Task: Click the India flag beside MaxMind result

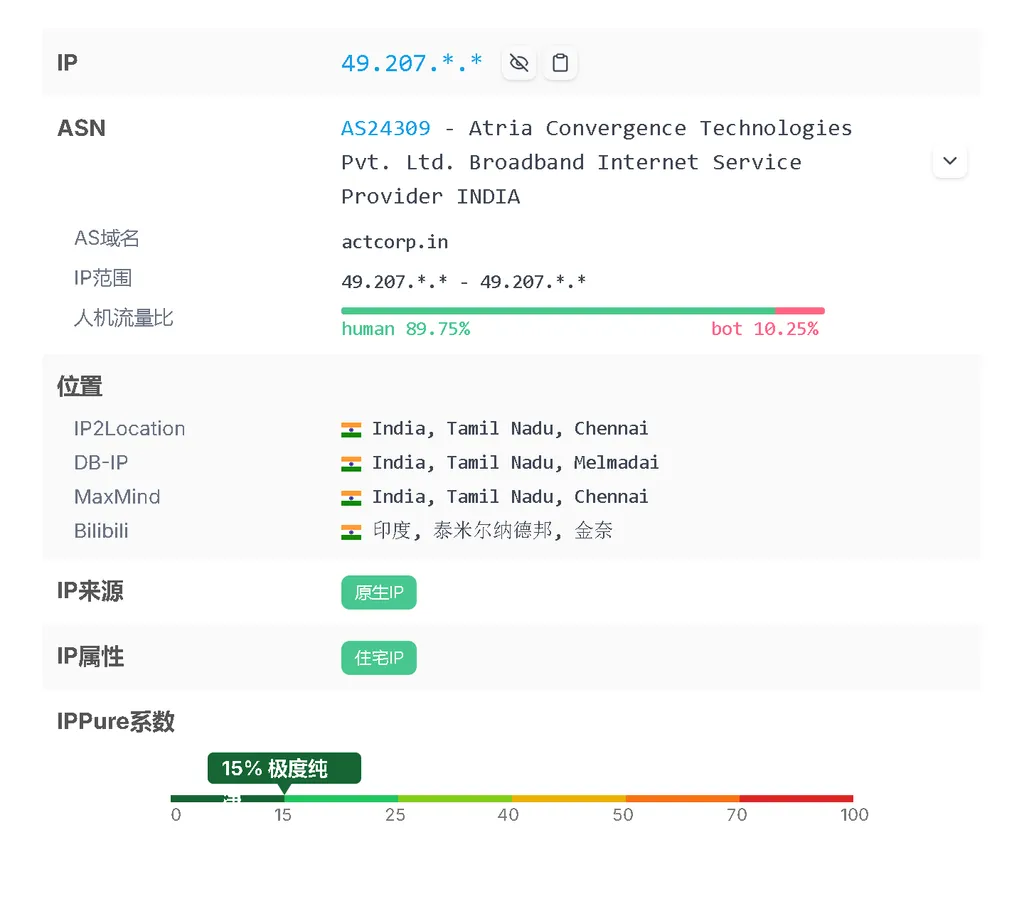Action: [x=351, y=496]
